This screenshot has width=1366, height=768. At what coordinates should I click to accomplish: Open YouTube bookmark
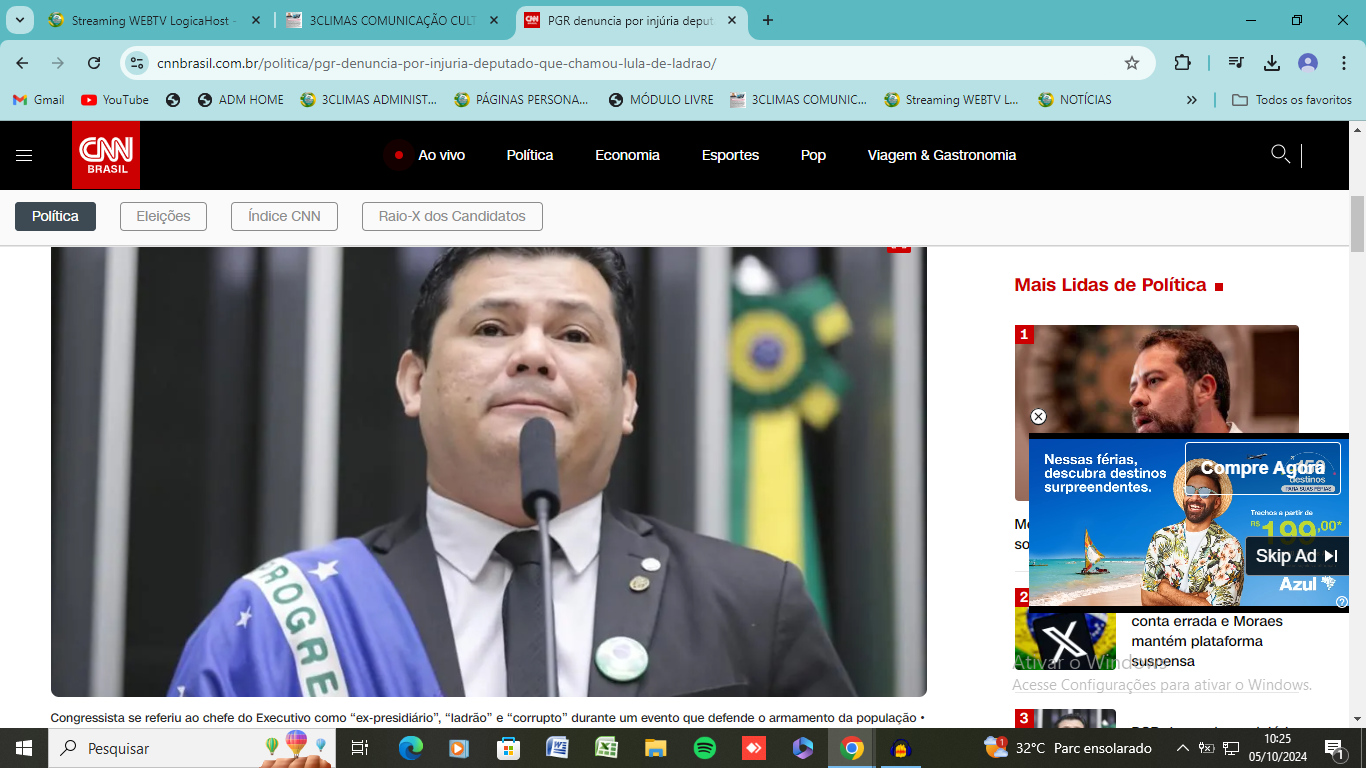click(x=115, y=100)
